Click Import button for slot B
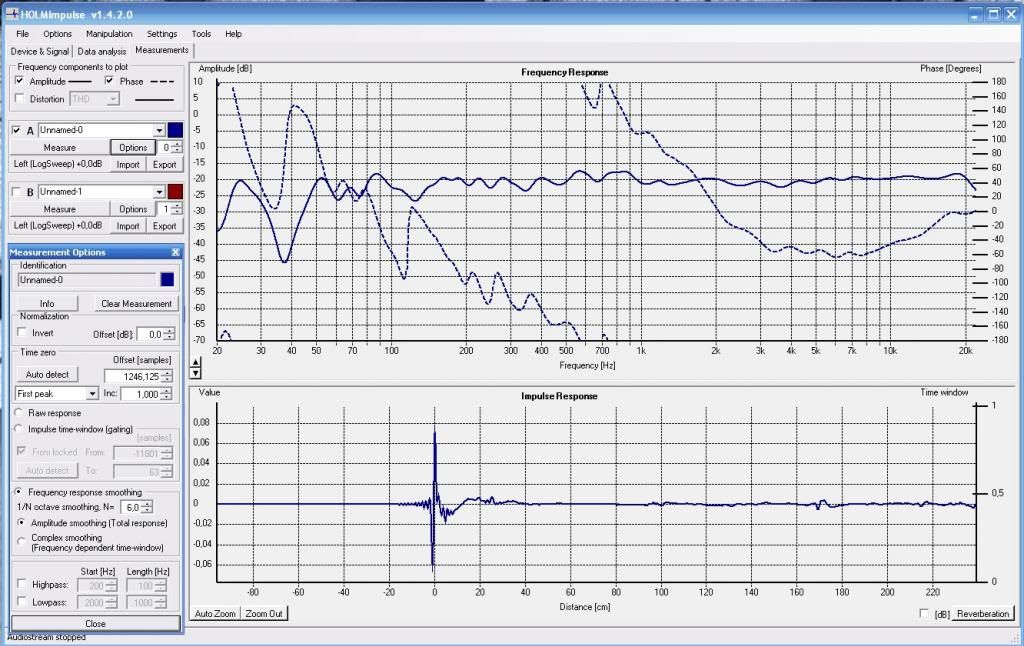 128,226
